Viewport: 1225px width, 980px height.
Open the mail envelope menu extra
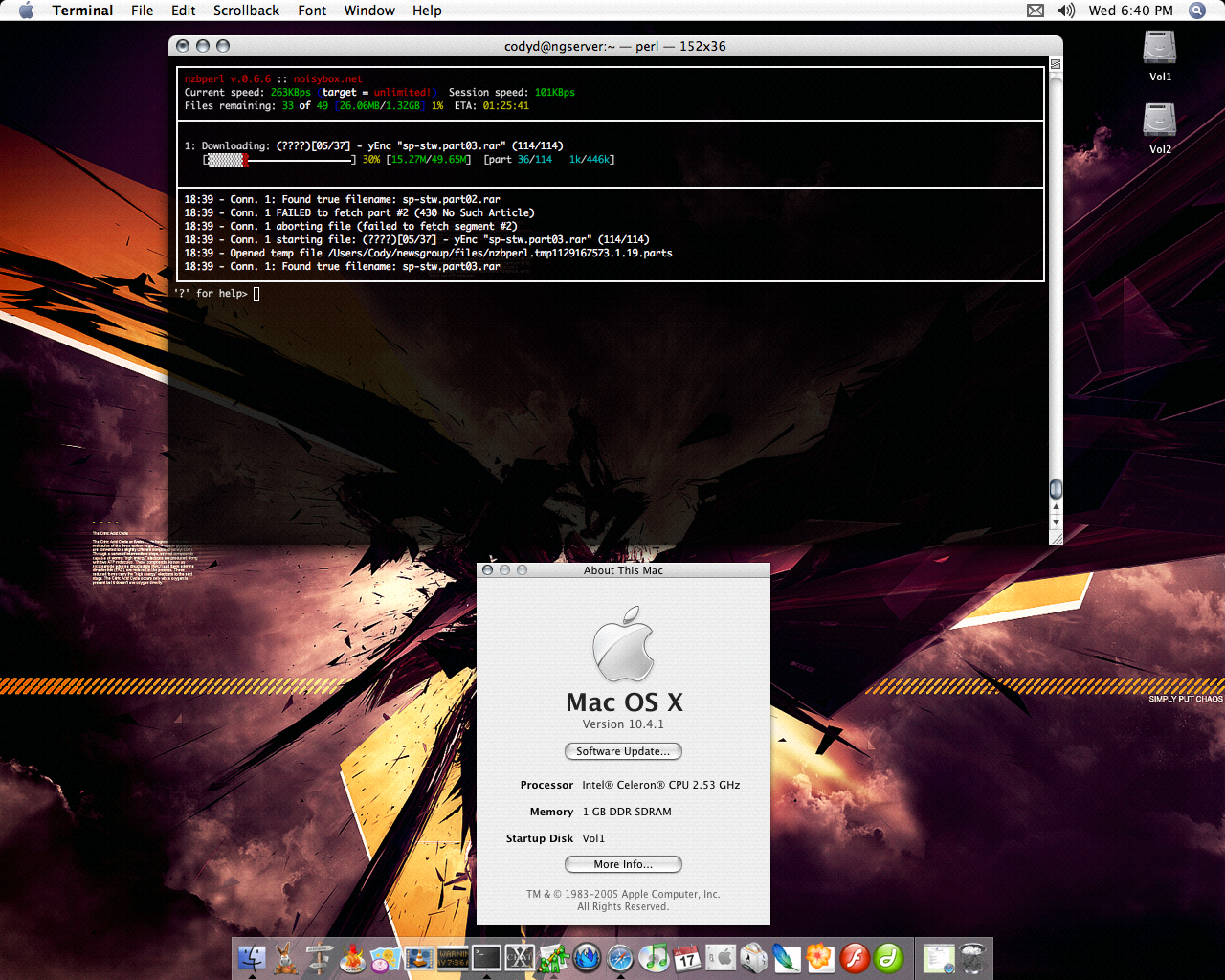point(1036,11)
